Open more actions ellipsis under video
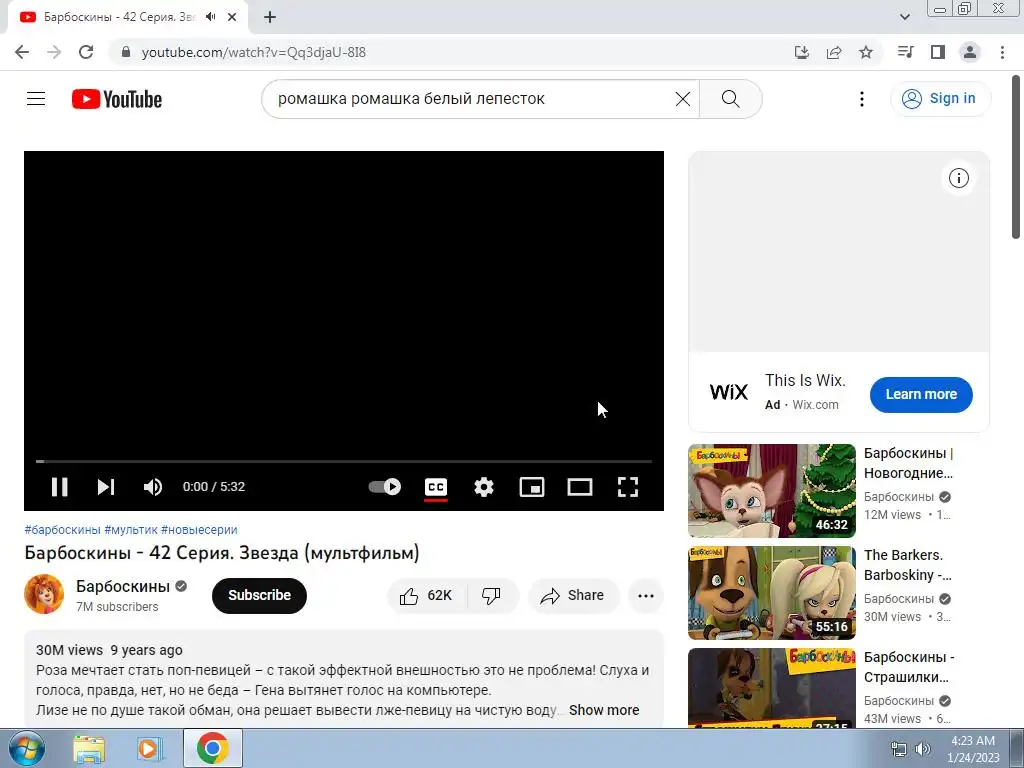The width and height of the screenshot is (1024, 768). [646, 596]
